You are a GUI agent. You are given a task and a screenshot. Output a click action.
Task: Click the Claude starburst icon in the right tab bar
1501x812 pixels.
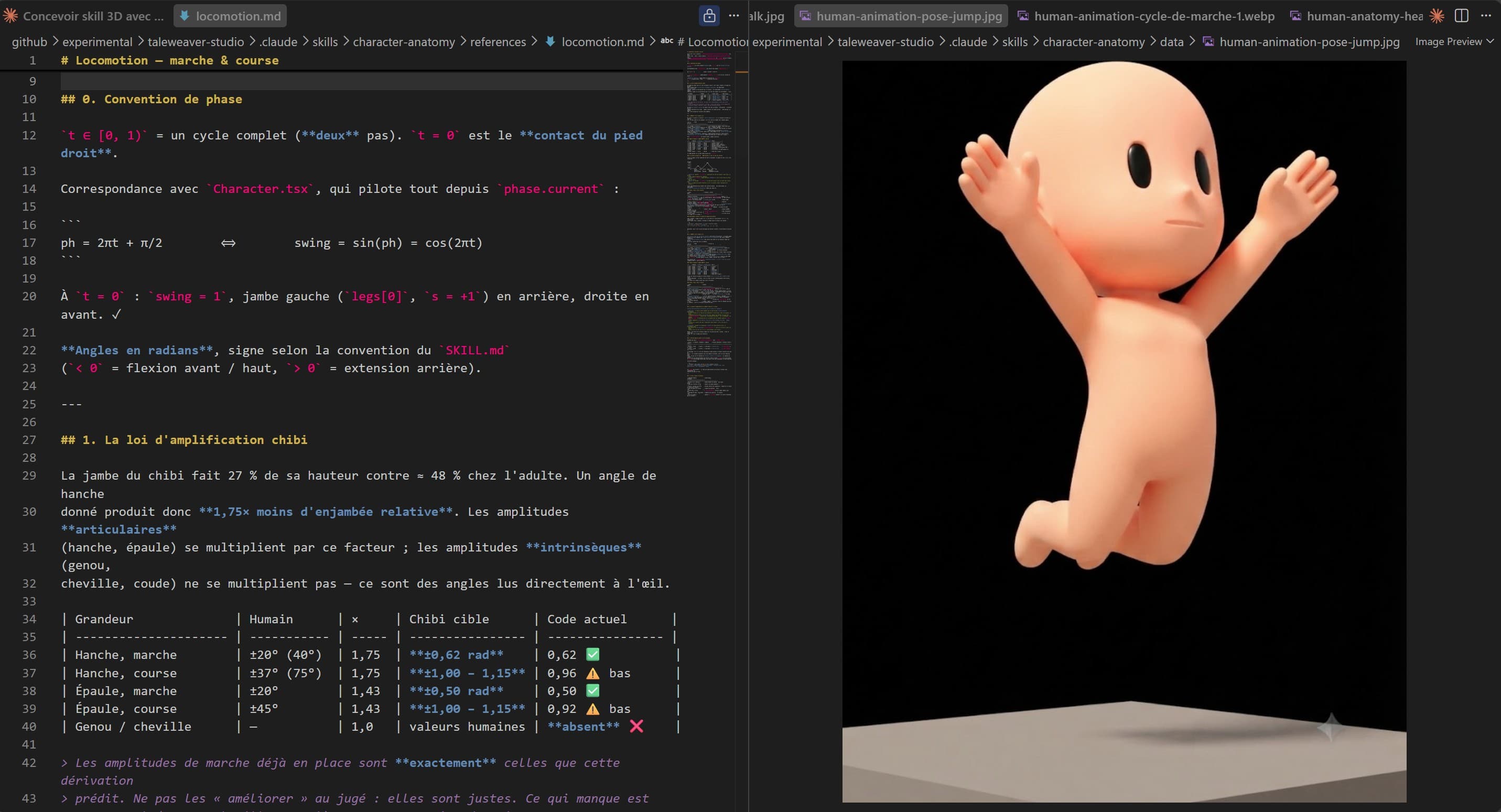[x=1437, y=16]
